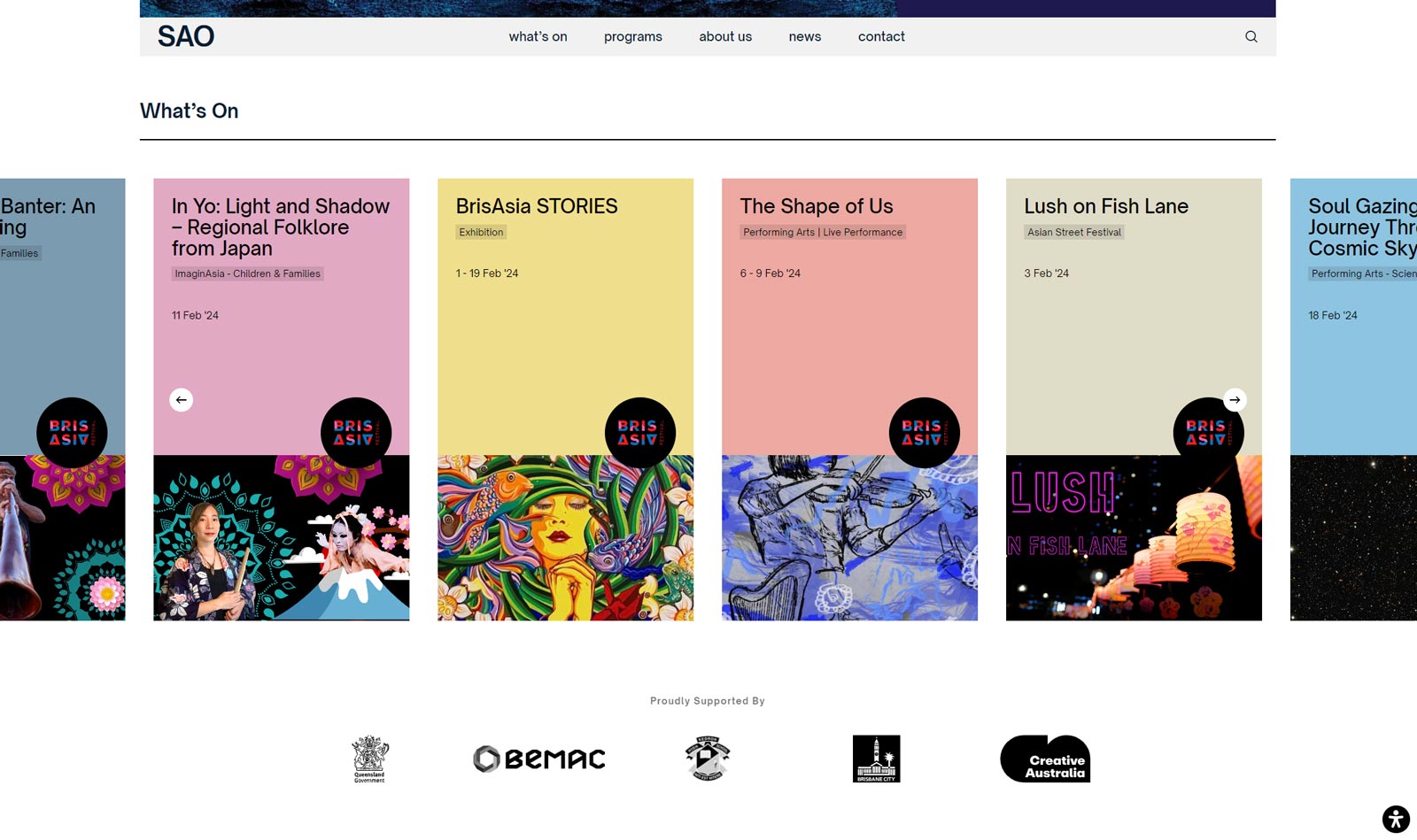1417x840 pixels.
Task: Click BrisAsia badge on In Yo card
Action: pos(356,433)
